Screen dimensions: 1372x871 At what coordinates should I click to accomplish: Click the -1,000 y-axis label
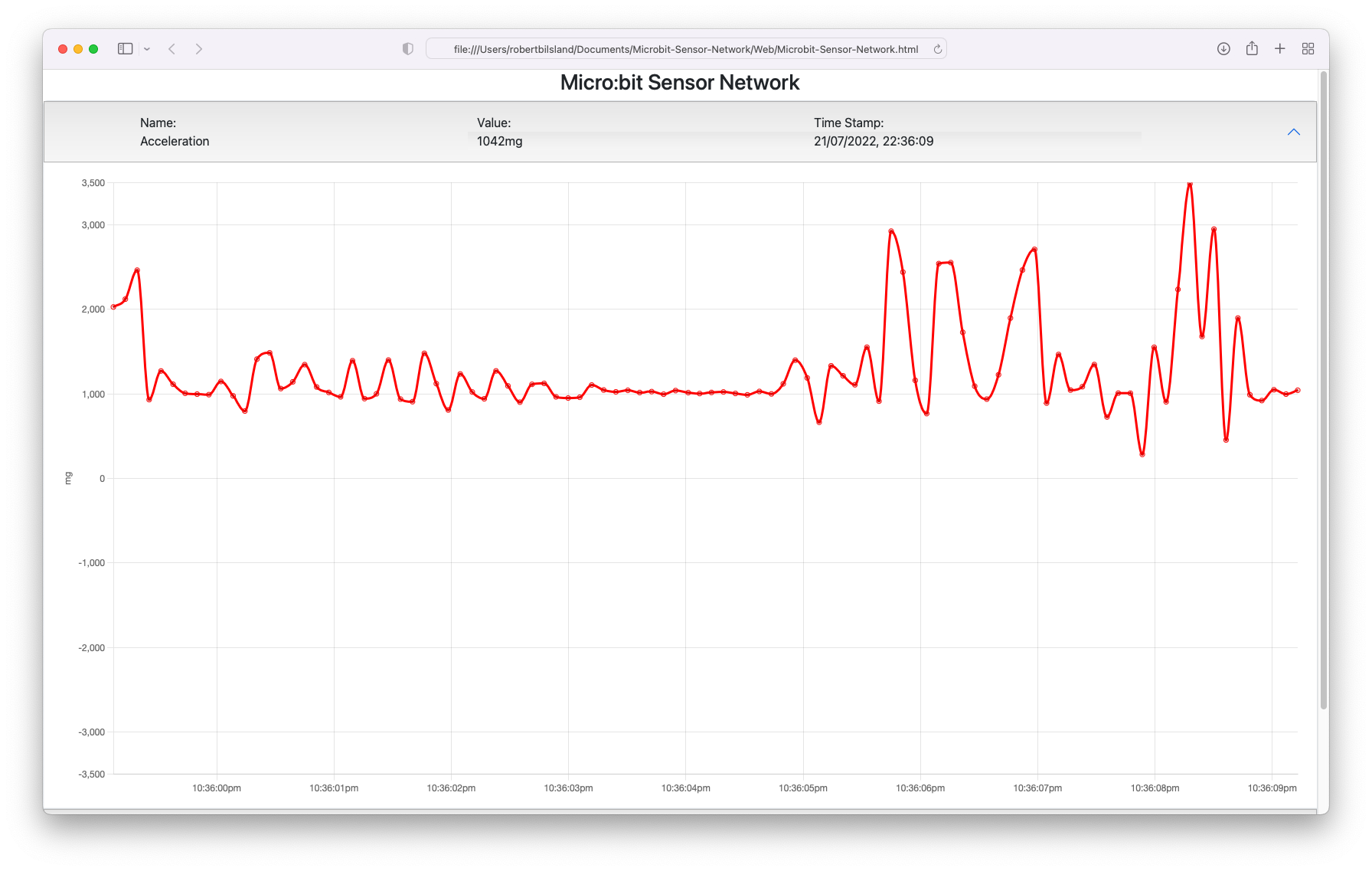point(92,563)
